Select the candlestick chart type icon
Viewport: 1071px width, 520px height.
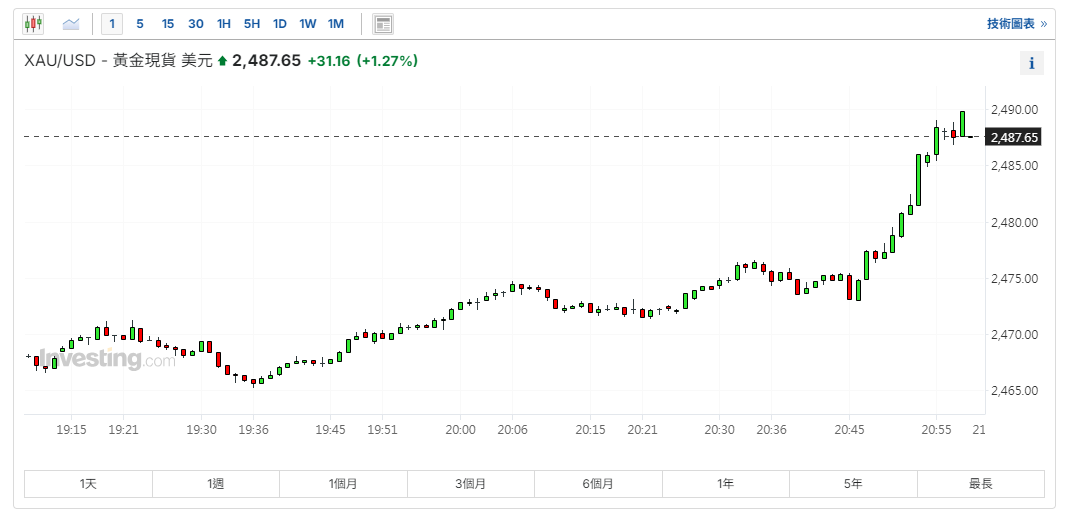click(33, 24)
